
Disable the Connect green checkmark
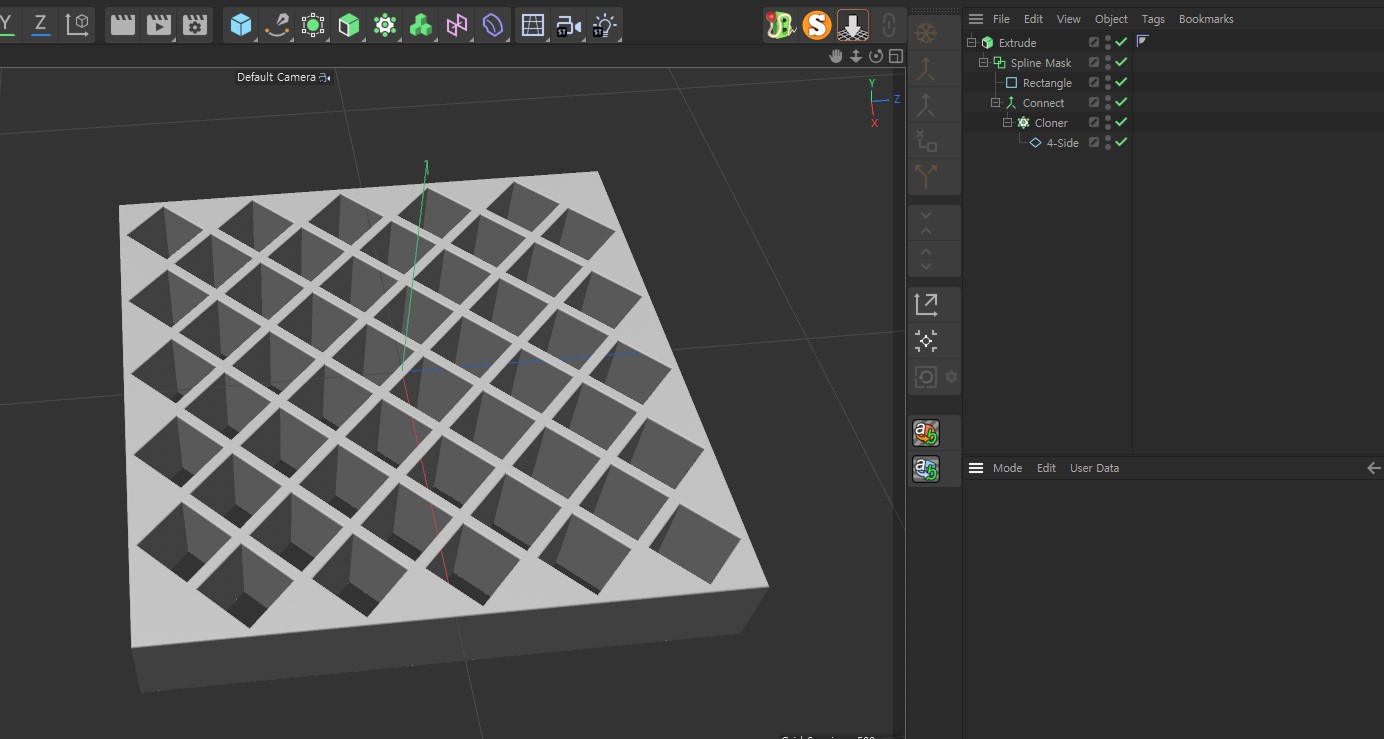(1121, 102)
